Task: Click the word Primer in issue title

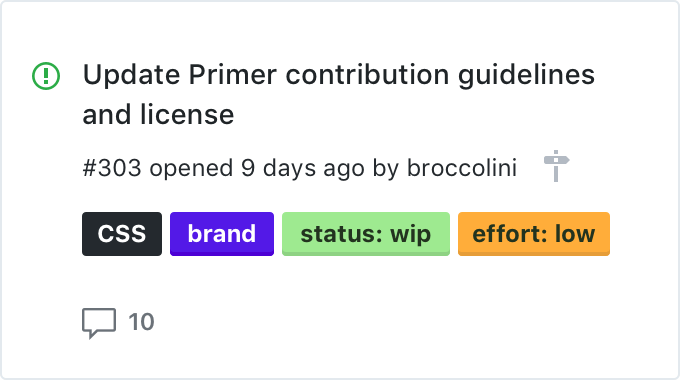Action: tap(232, 74)
